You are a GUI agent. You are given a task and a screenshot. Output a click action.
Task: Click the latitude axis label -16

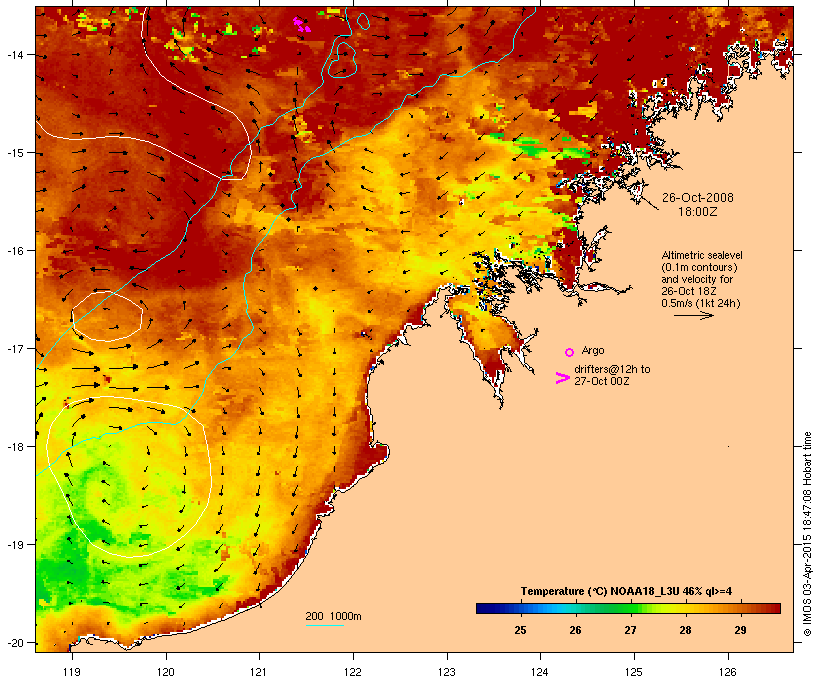pyautogui.click(x=14, y=251)
